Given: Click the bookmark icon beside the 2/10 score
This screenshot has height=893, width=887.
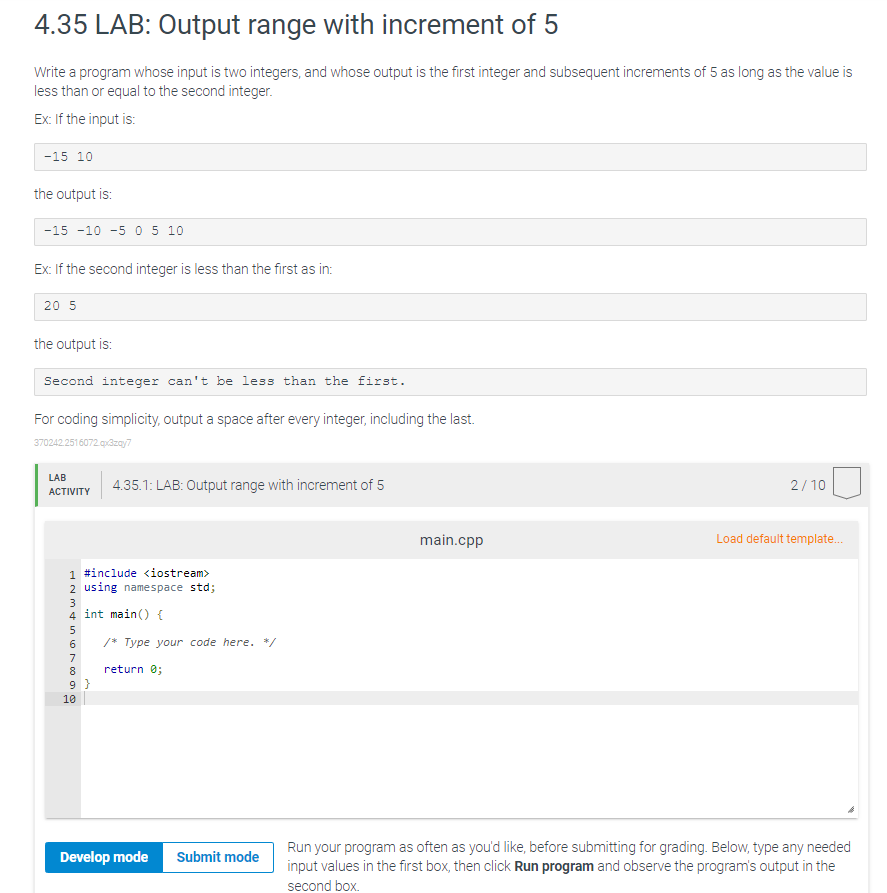Looking at the screenshot, I should (846, 484).
